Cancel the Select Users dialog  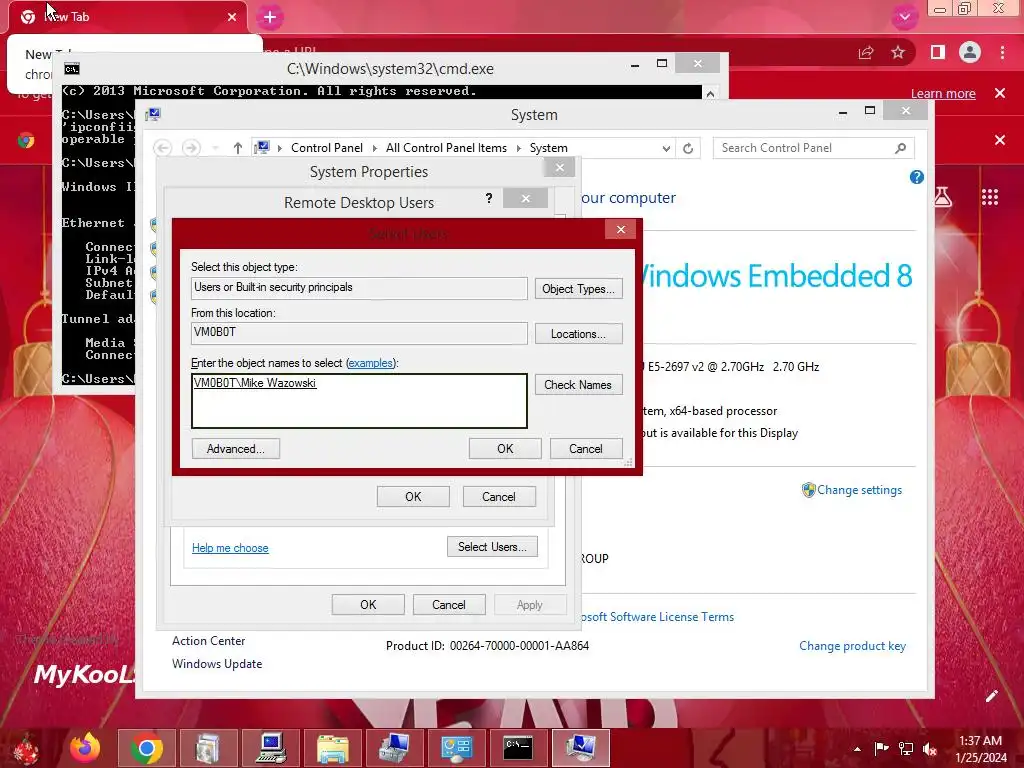pos(586,449)
